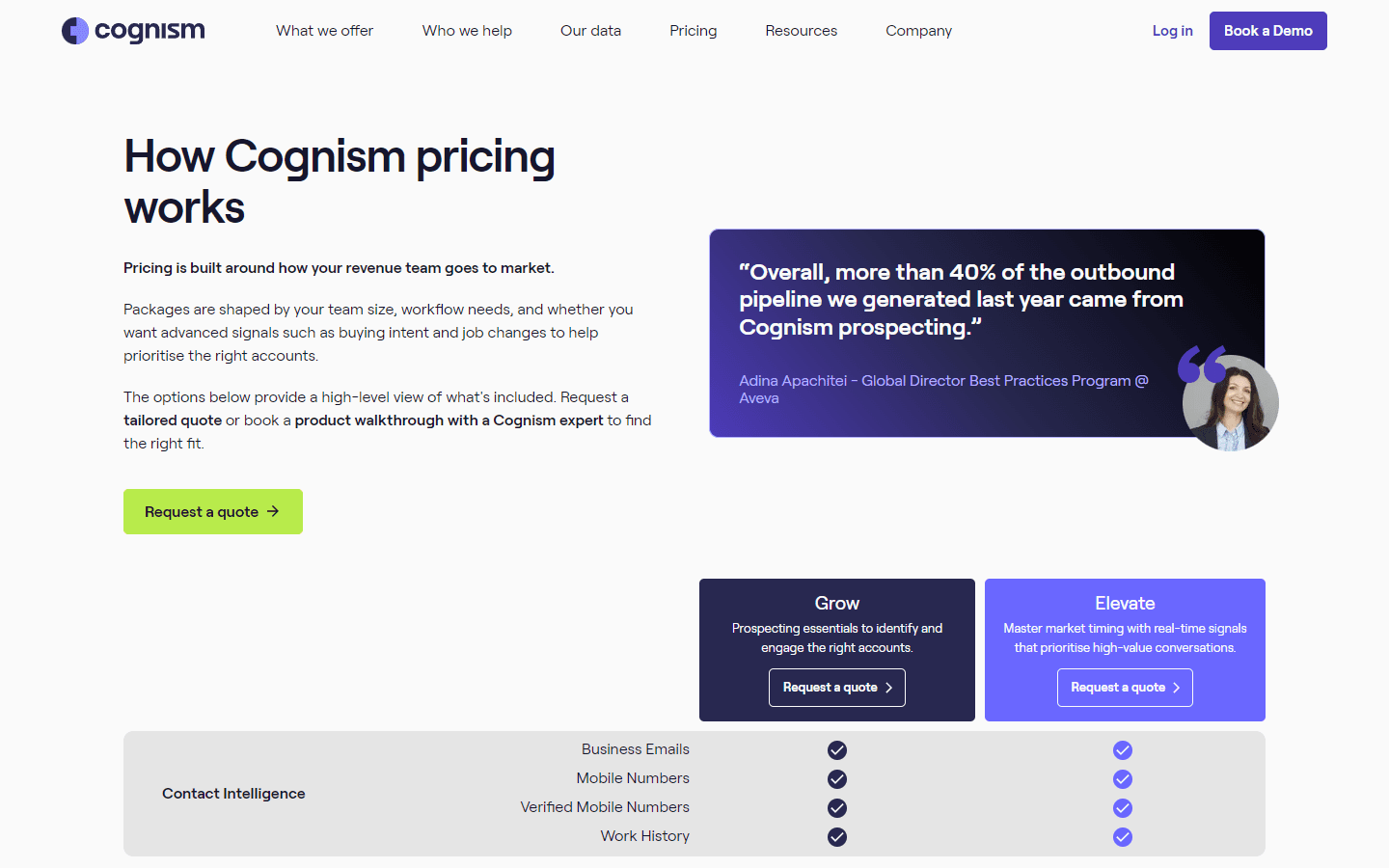
Task: Open the Who we help dropdown
Action: (x=467, y=30)
